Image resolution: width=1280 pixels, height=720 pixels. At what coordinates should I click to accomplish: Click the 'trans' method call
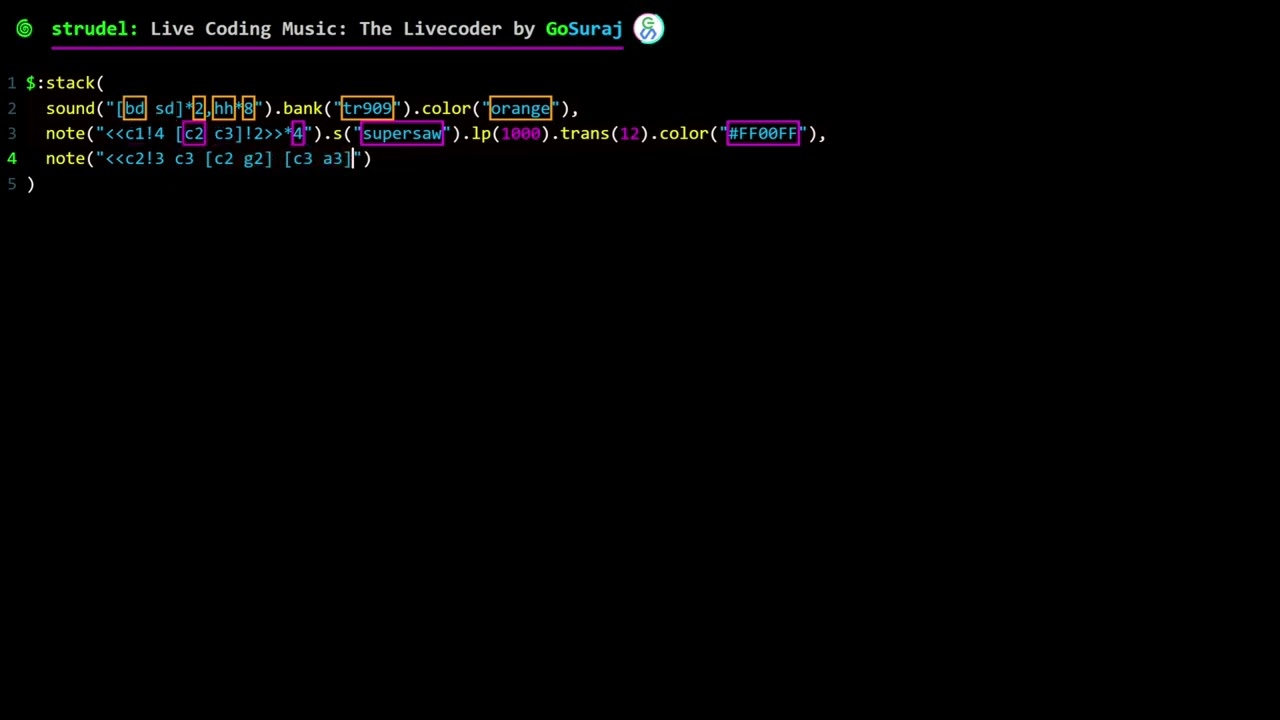click(584, 133)
